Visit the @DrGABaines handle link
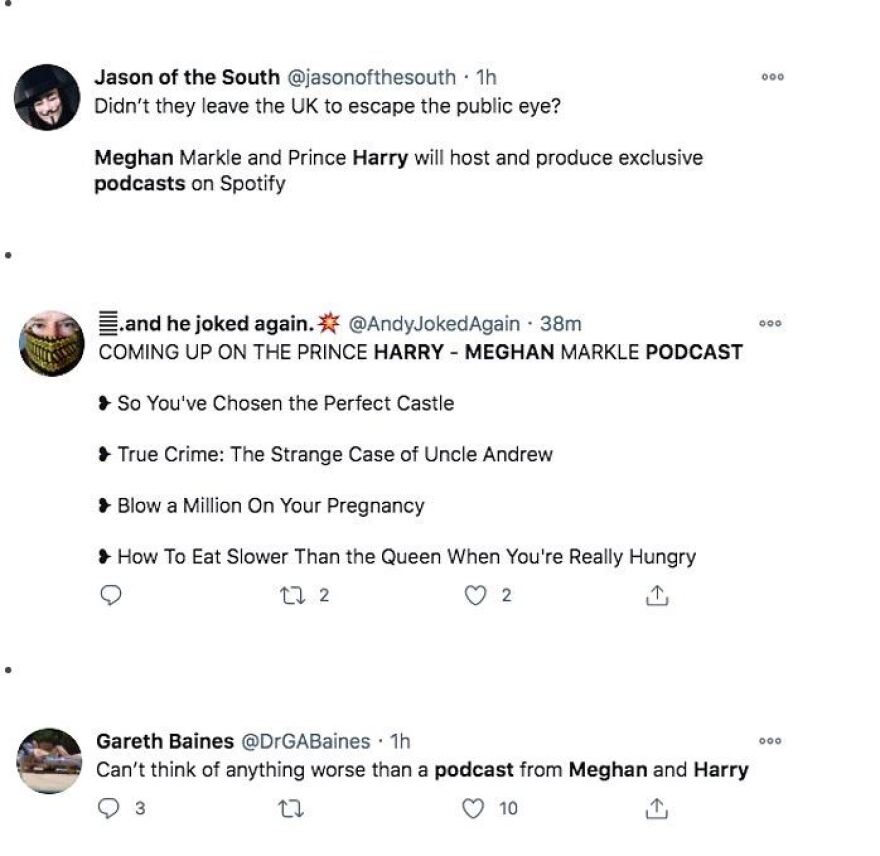Image resolution: width=880 pixels, height=856 pixels. pos(316,741)
